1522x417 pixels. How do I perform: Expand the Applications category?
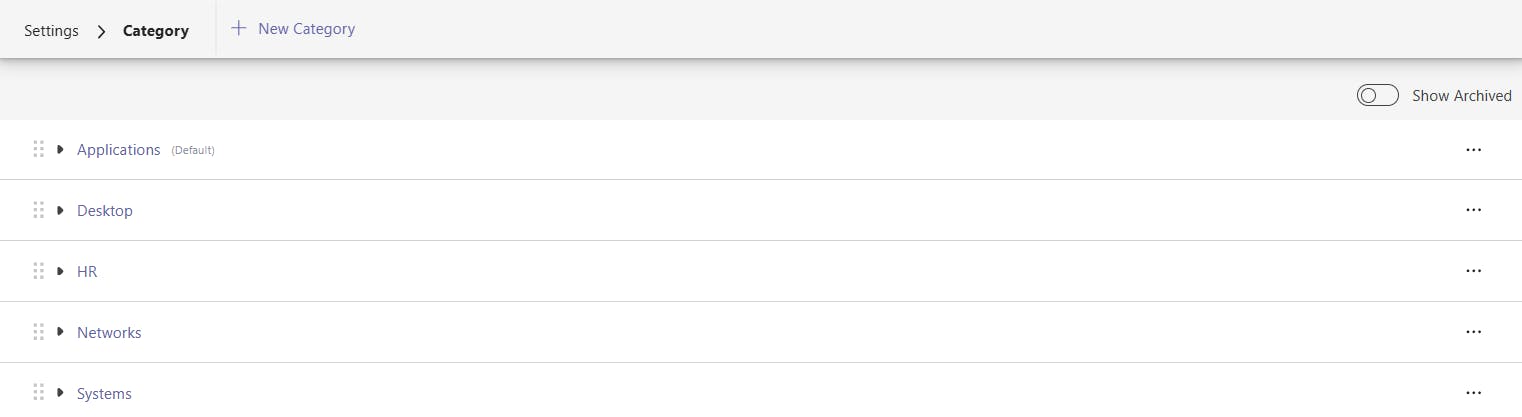coord(61,150)
